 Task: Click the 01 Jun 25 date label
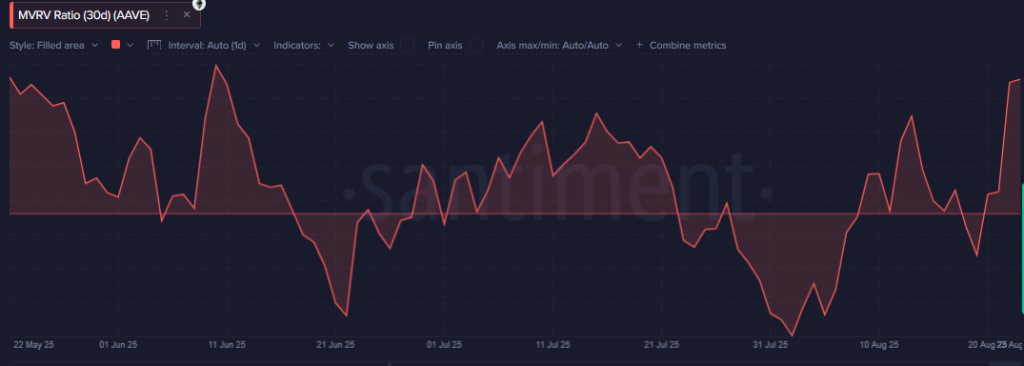pyautogui.click(x=118, y=344)
